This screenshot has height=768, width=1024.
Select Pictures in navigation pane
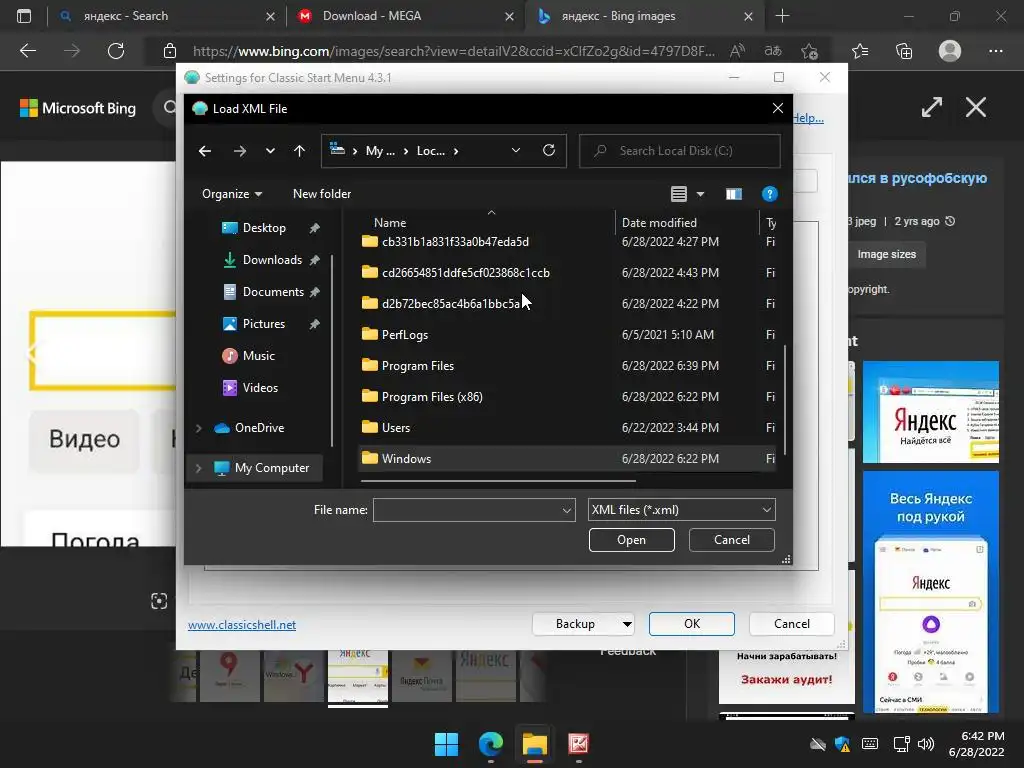click(x=264, y=324)
